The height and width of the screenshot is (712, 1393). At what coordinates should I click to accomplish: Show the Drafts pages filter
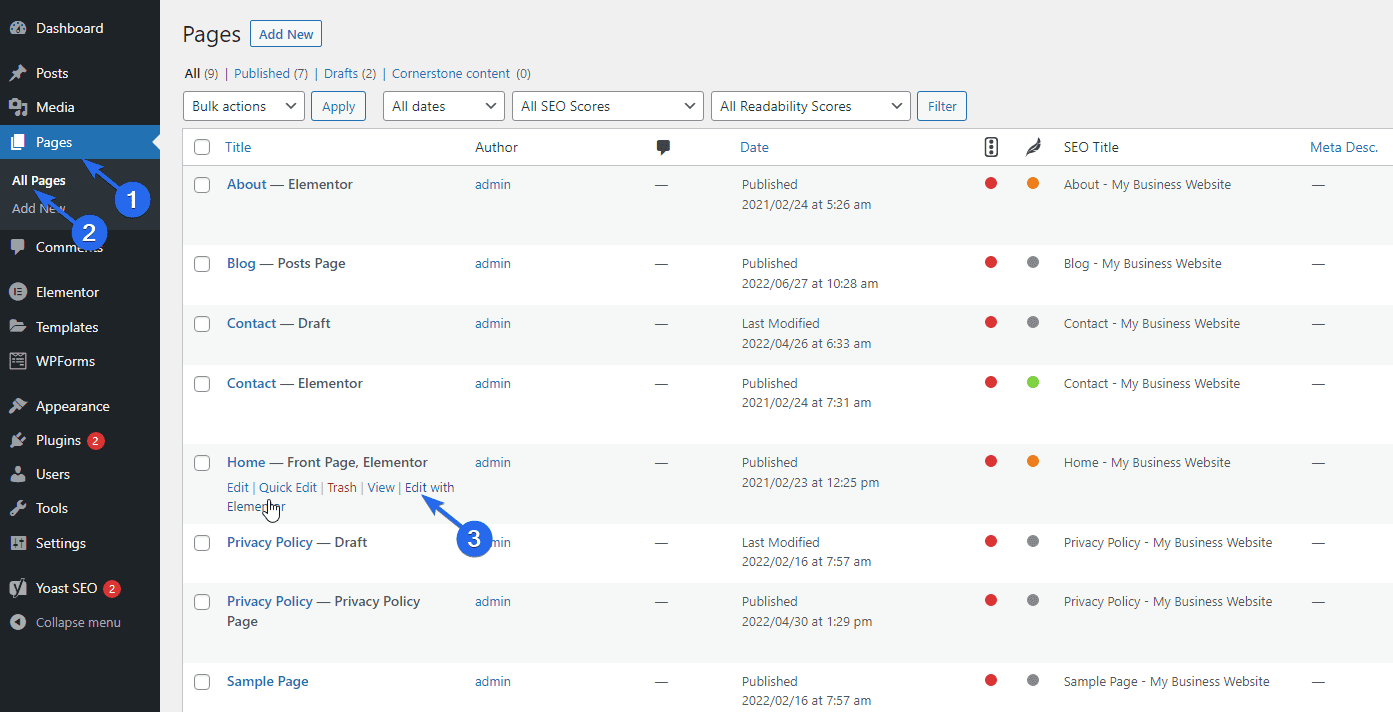tap(350, 73)
